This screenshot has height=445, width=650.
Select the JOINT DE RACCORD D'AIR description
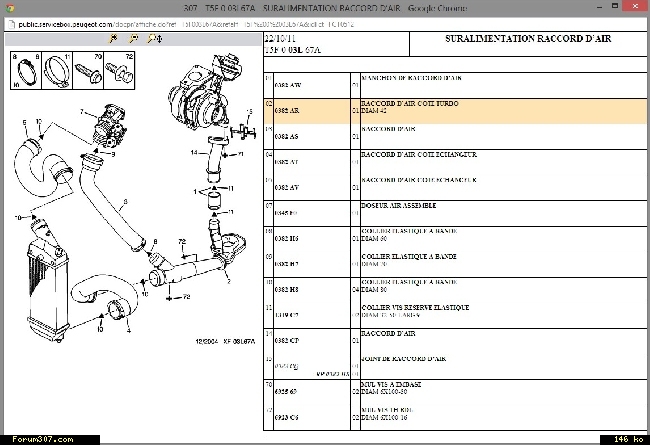(x=404, y=359)
